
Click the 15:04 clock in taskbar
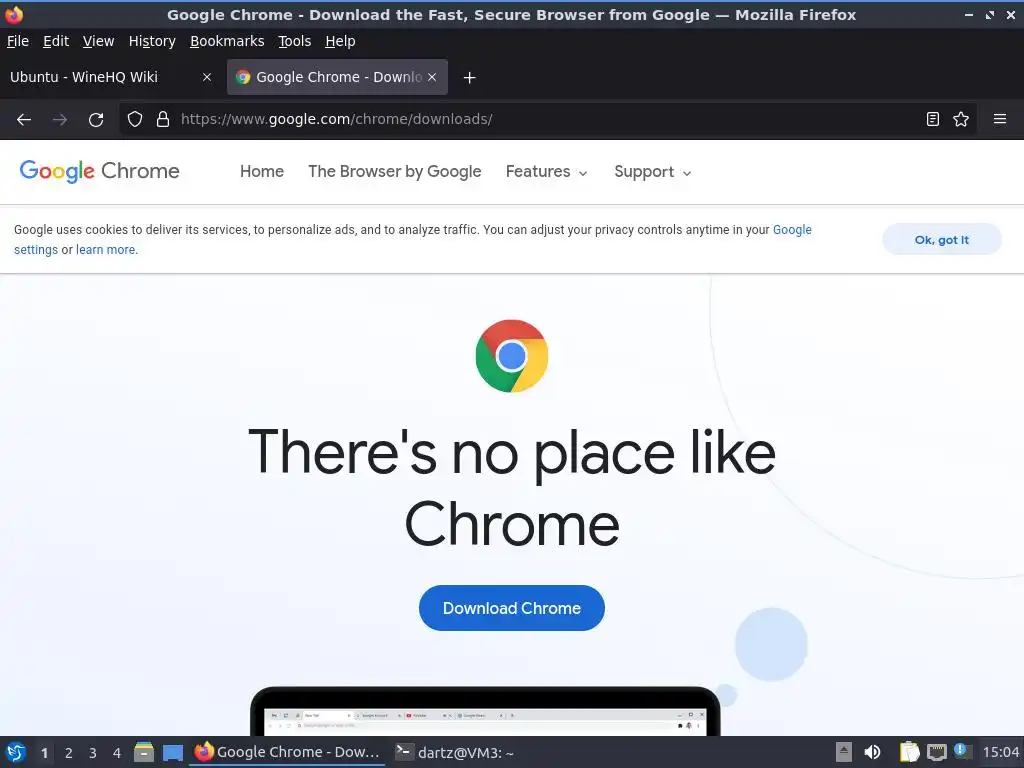tap(1000, 752)
